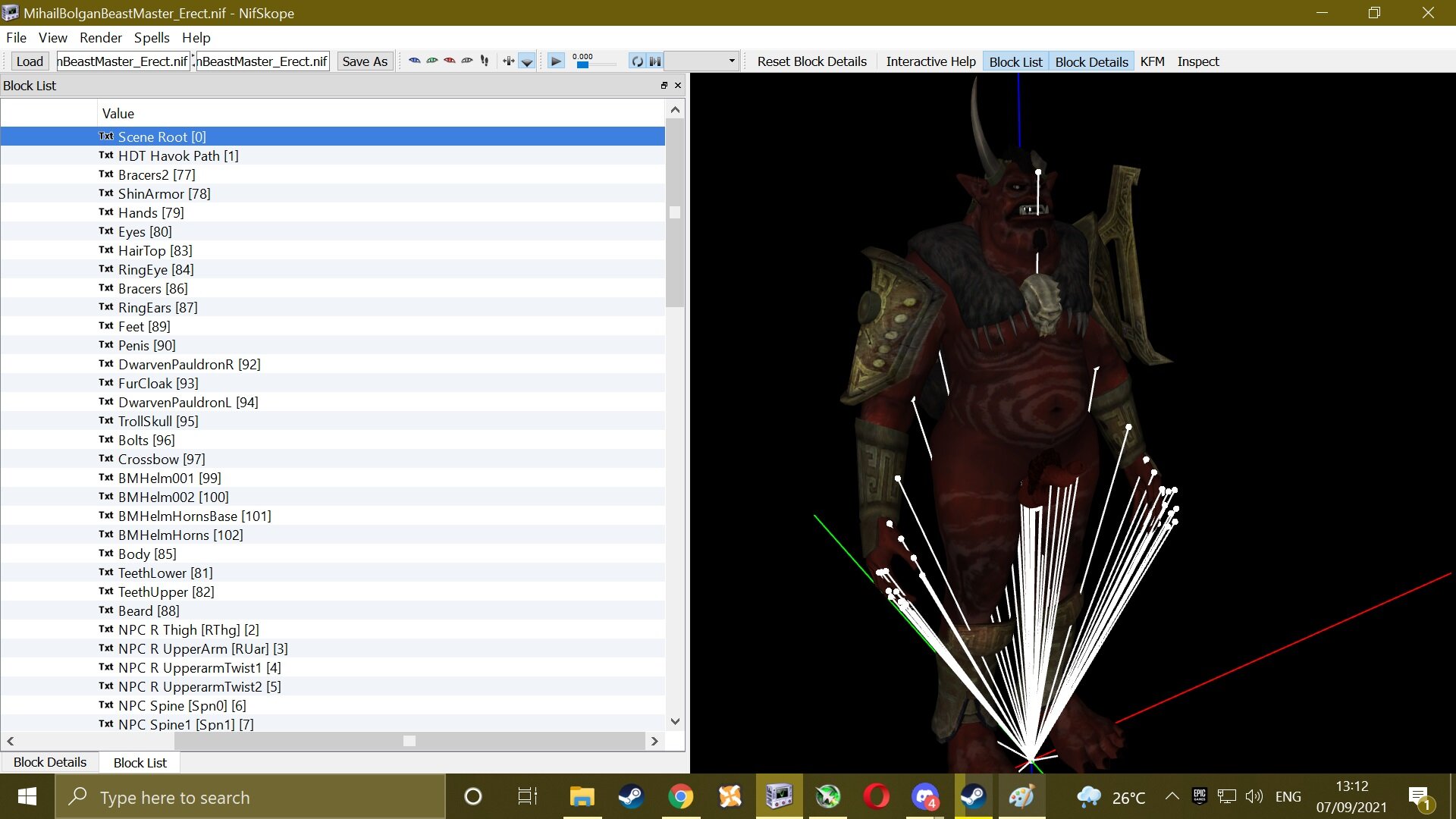Toggle the switch animation button
The width and height of the screenshot is (1456, 819).
click(x=655, y=61)
